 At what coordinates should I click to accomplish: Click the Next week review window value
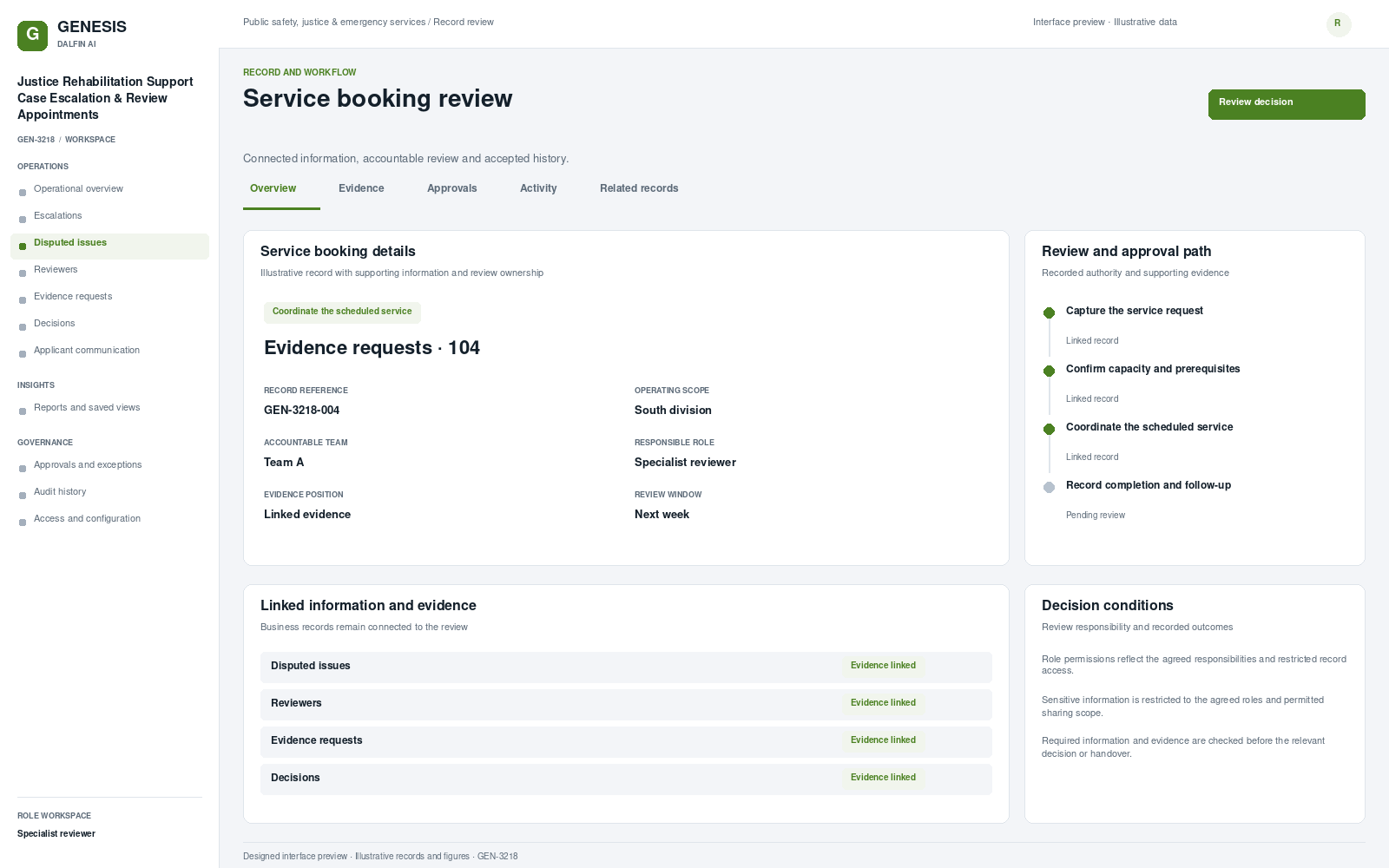click(662, 515)
